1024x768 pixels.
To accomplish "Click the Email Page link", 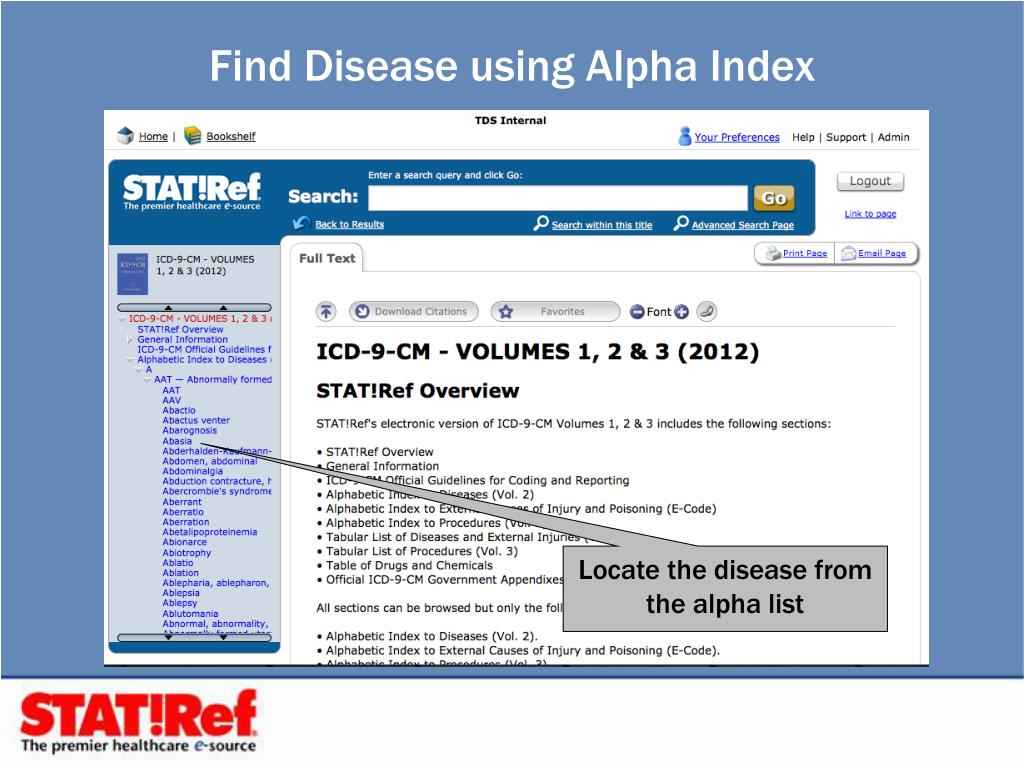I will [x=882, y=253].
